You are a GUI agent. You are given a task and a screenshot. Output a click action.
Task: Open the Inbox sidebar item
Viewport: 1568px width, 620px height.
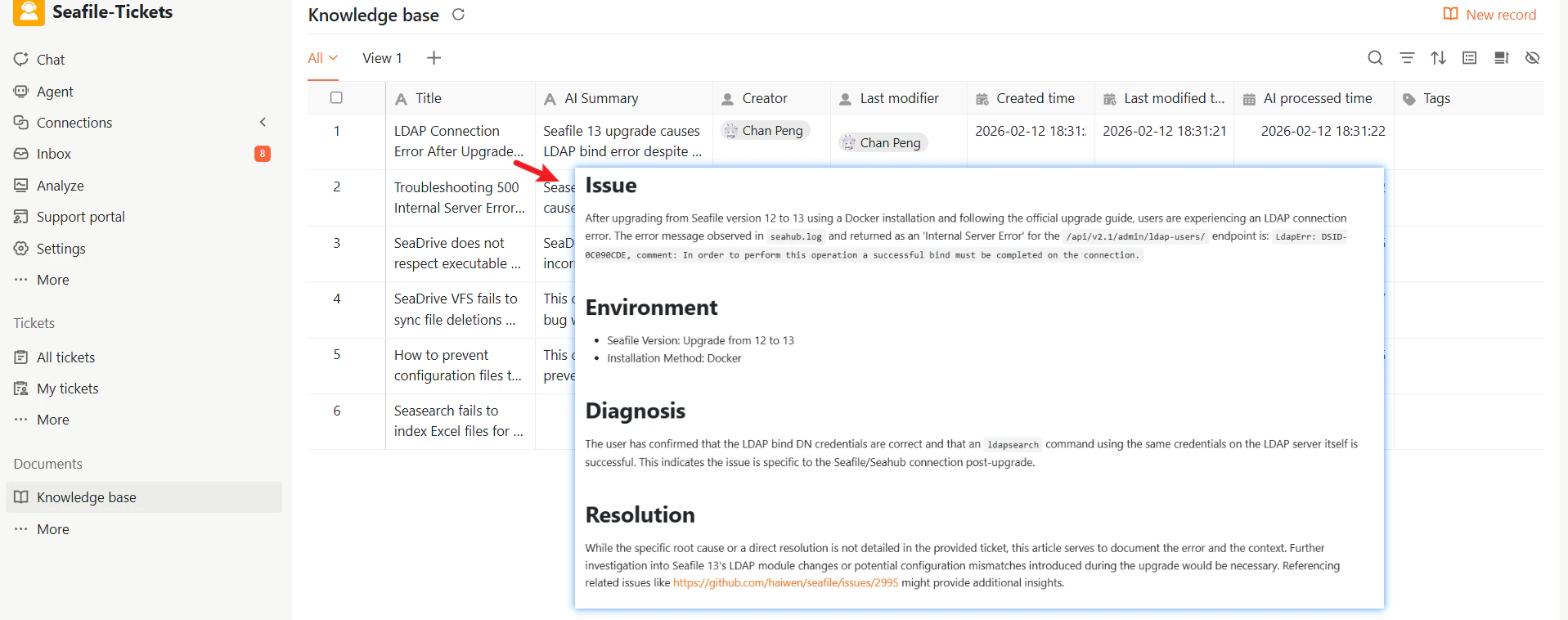[54, 154]
